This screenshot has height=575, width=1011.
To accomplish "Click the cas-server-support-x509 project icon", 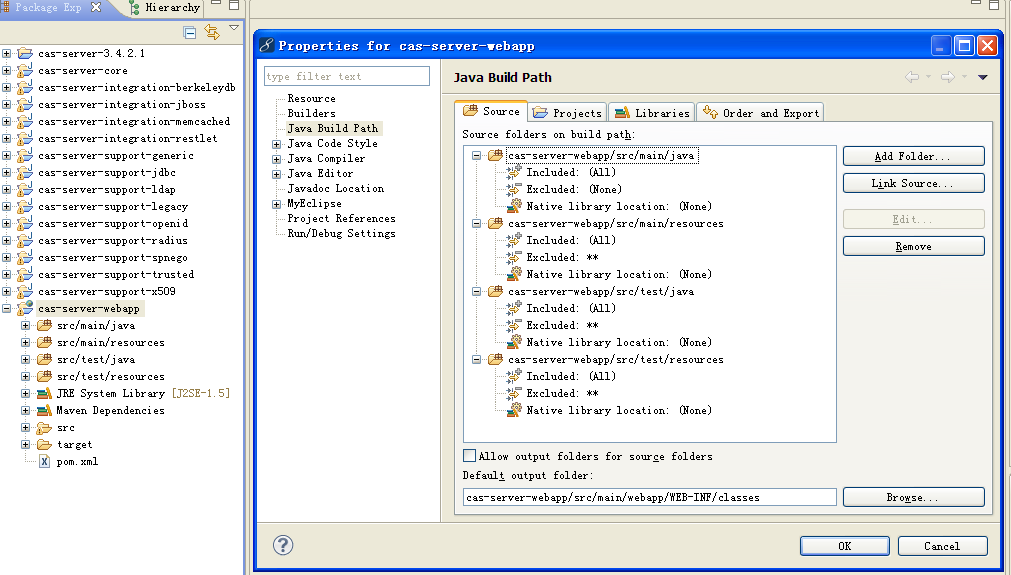I will coord(25,291).
